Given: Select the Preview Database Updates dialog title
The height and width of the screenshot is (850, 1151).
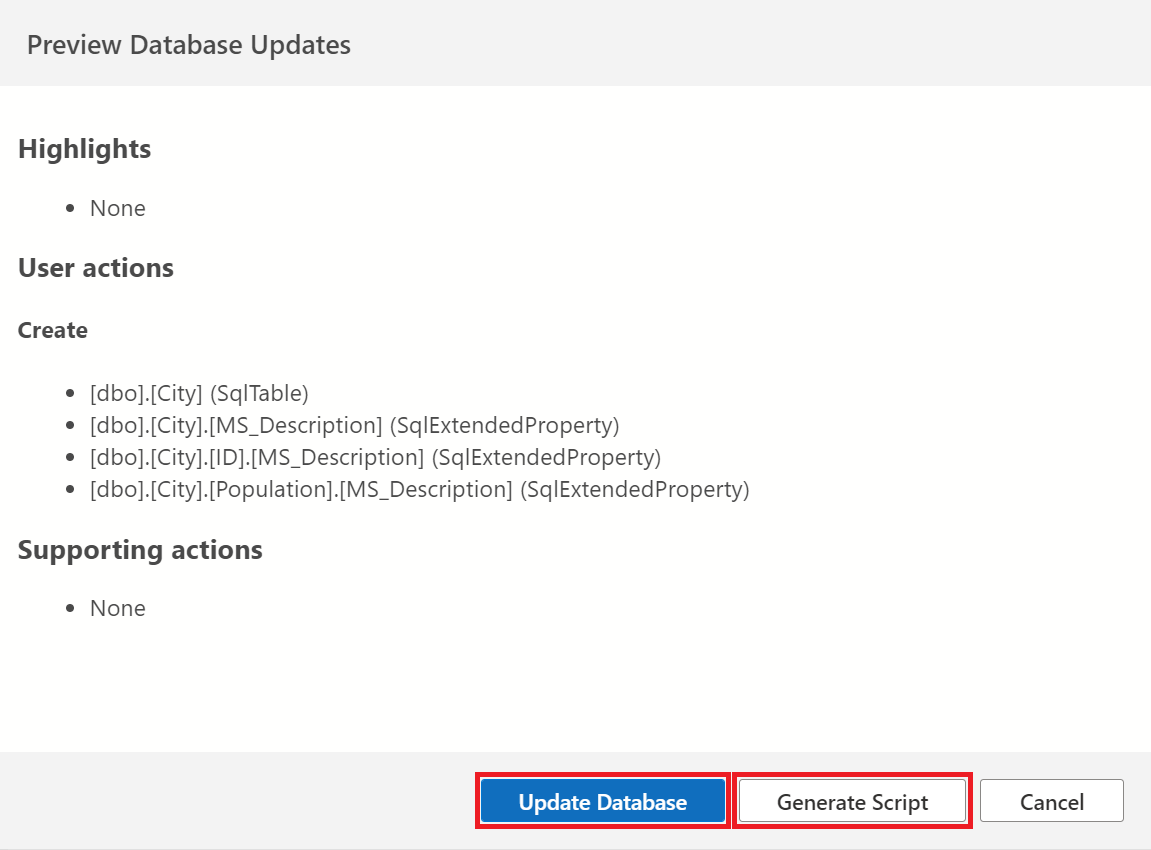Looking at the screenshot, I should coord(189,44).
